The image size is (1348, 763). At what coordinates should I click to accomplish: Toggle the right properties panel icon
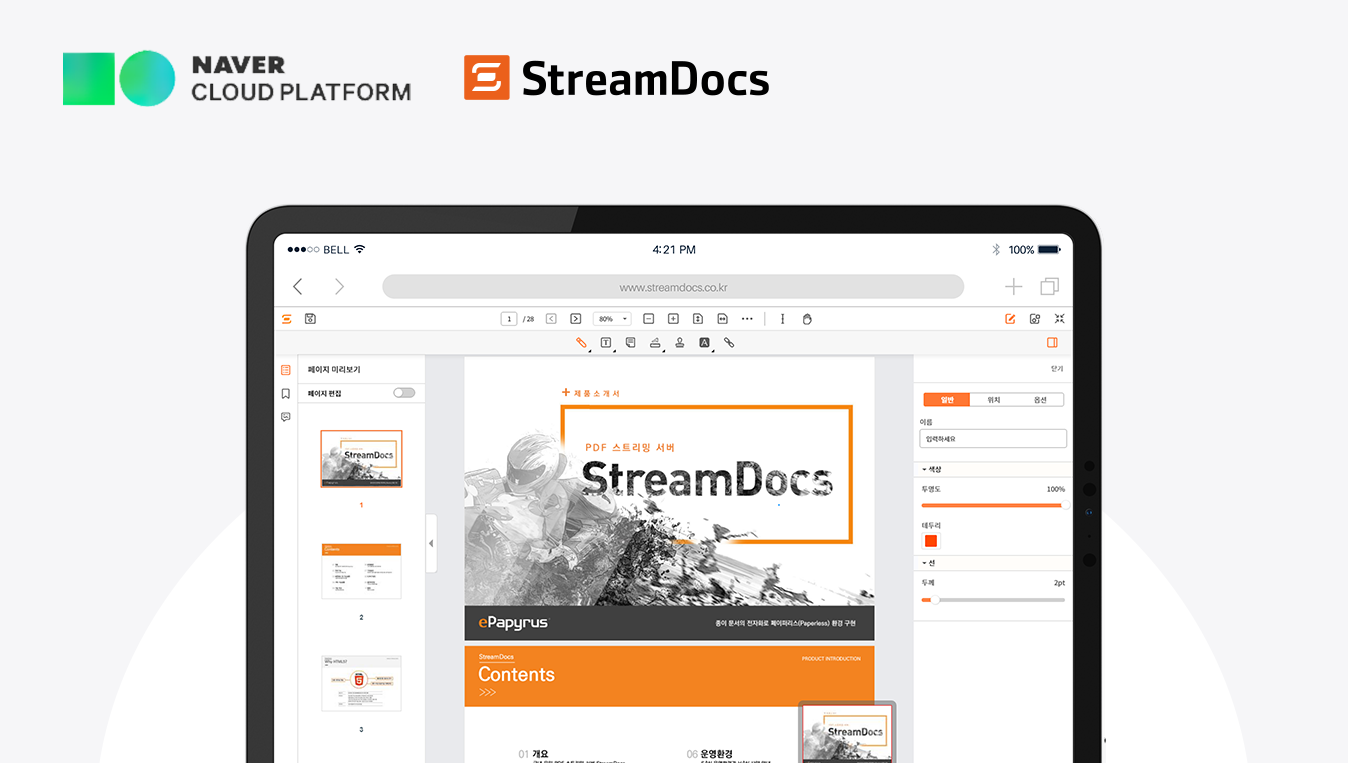(x=1052, y=342)
